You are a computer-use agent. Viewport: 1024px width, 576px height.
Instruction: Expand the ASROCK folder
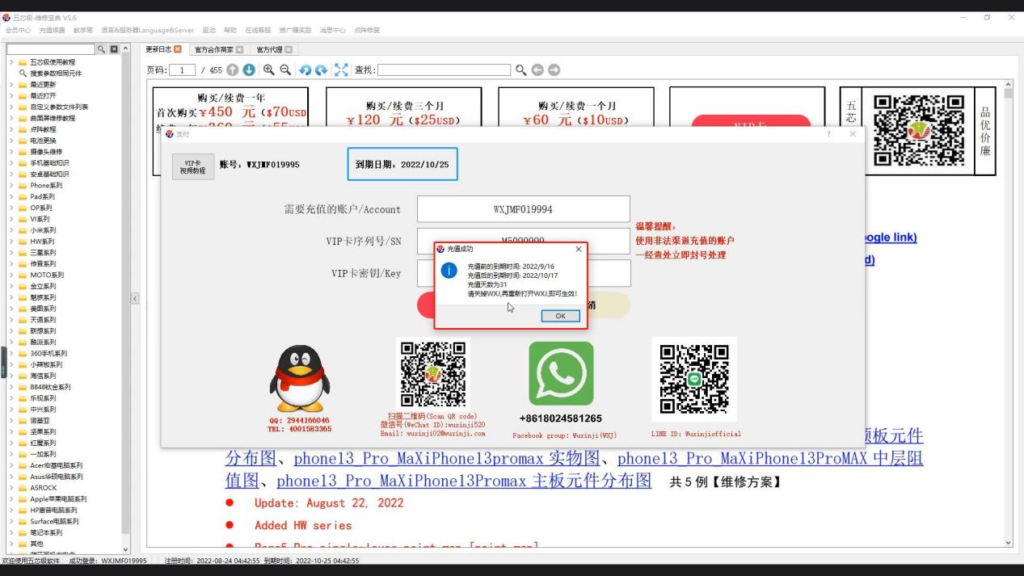[x=11, y=488]
